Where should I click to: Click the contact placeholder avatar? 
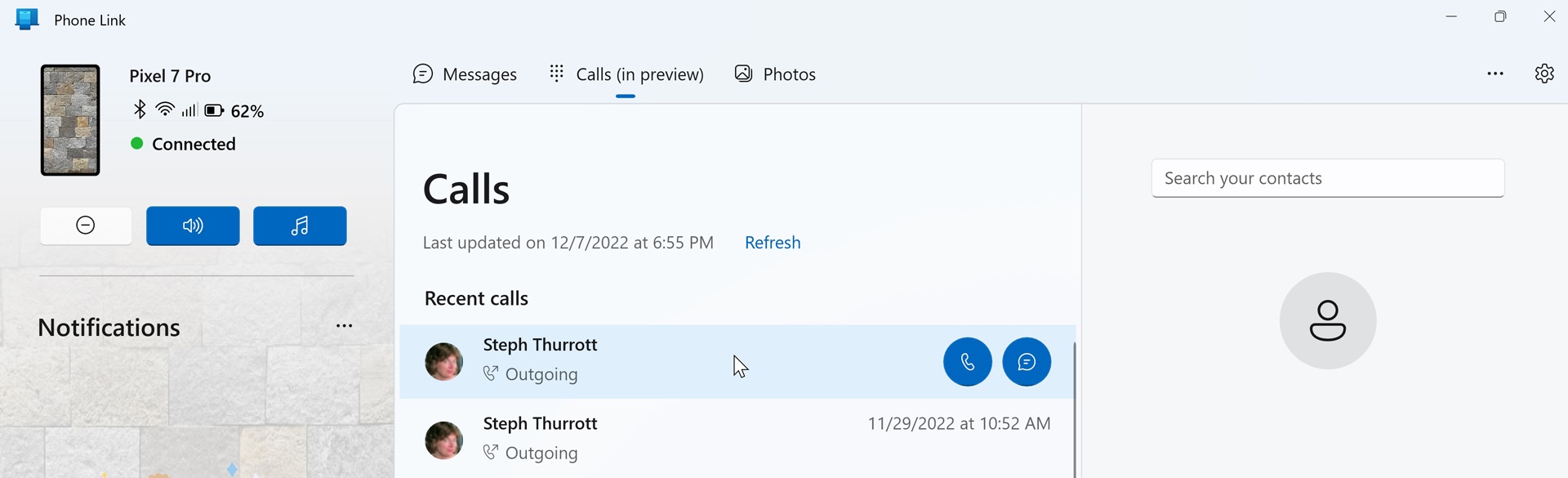(1327, 320)
